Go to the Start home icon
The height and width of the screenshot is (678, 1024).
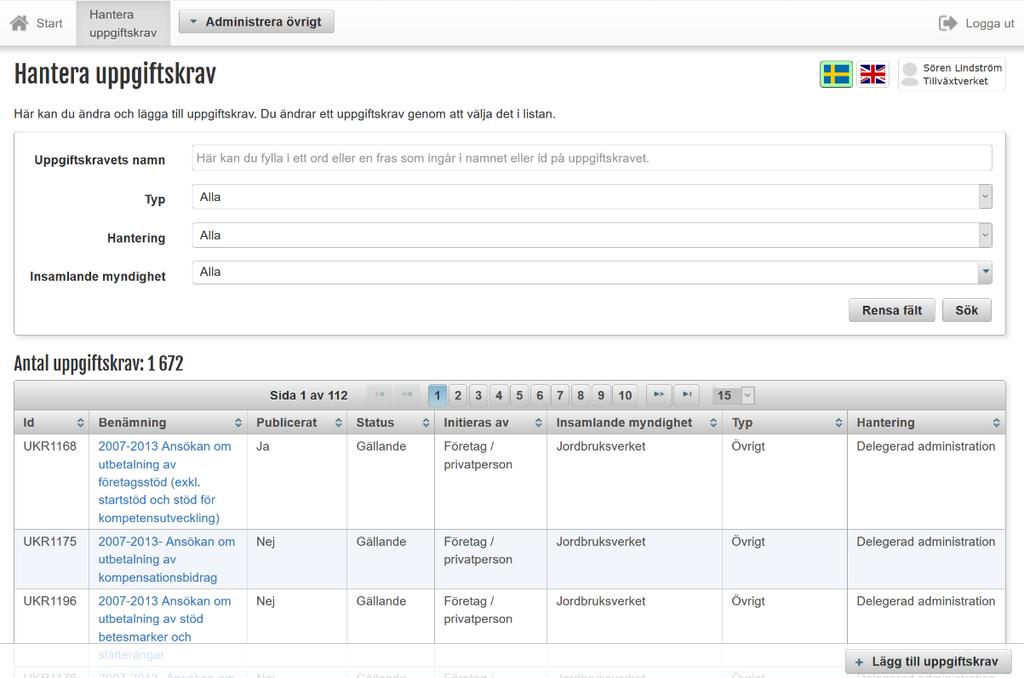point(19,23)
